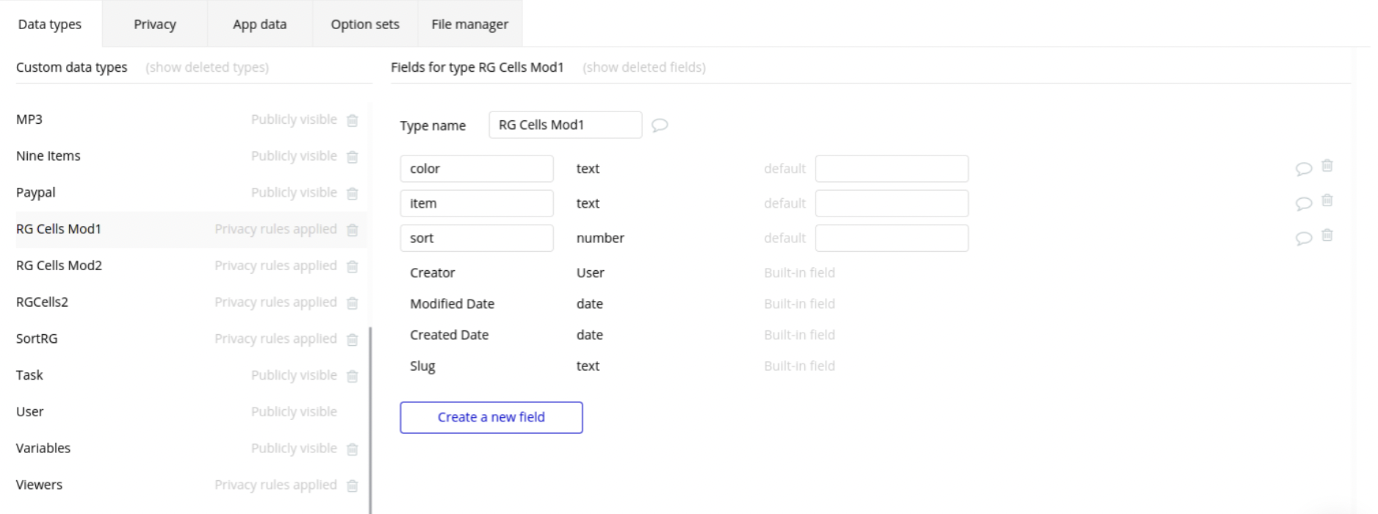
Task: Open comment bubble for color field
Action: 1304,169
